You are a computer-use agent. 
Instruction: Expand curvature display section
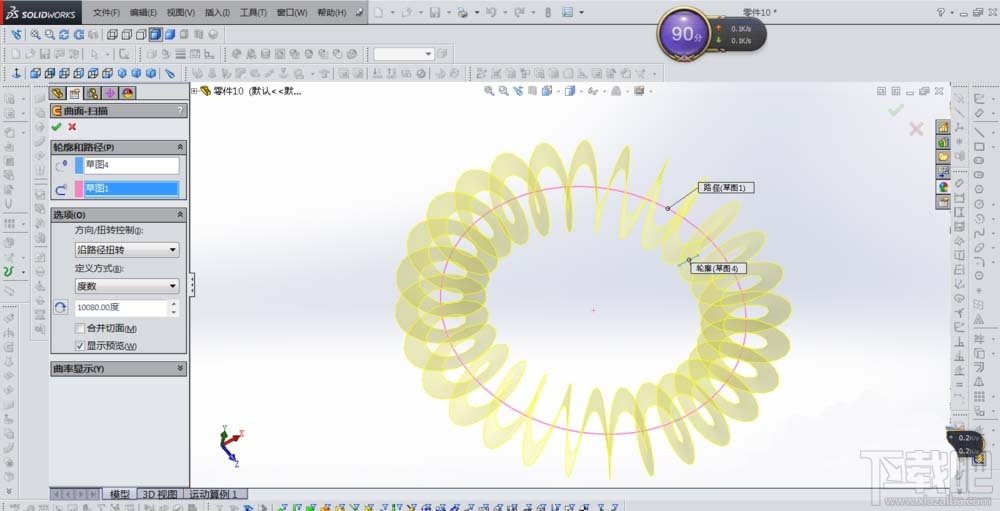(180, 369)
